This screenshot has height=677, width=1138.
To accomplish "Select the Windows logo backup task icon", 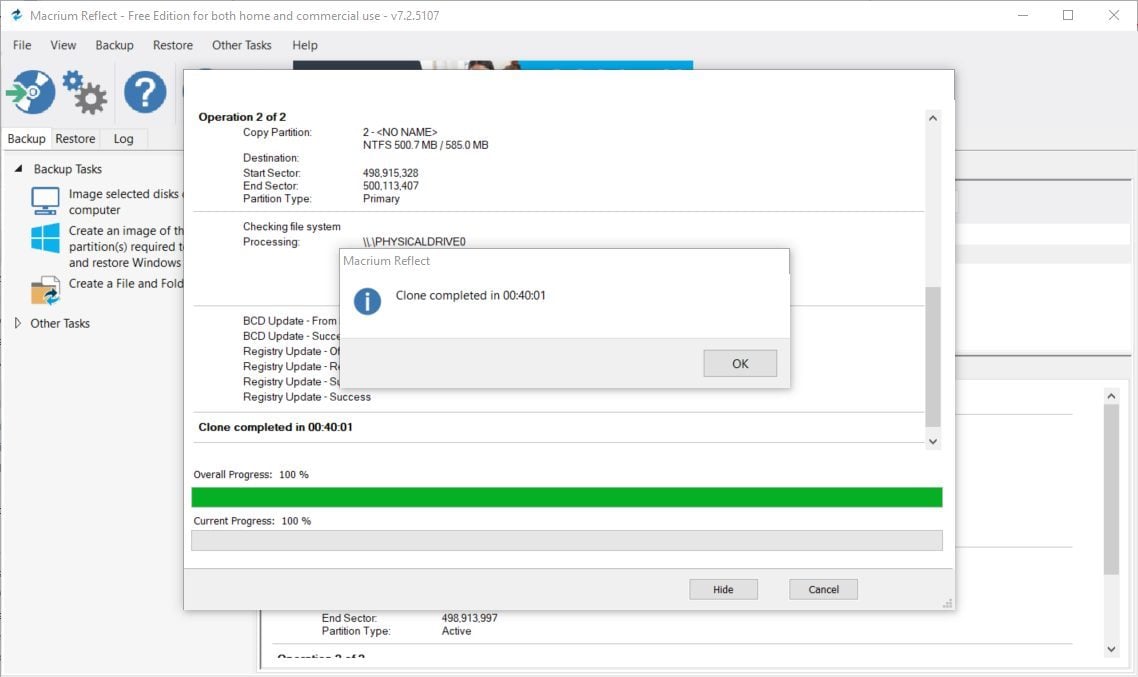I will click(45, 238).
